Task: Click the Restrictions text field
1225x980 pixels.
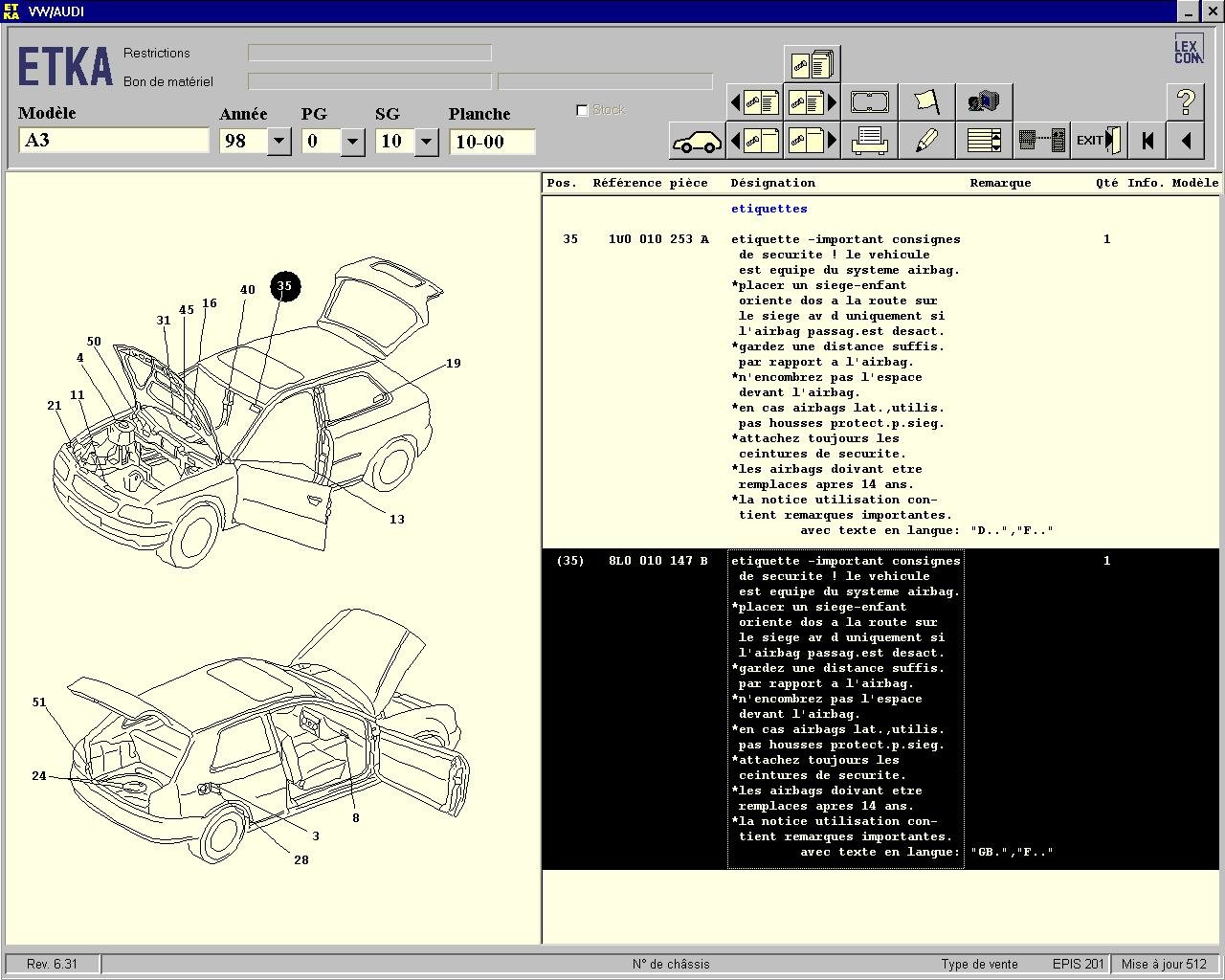Action: [x=369, y=53]
